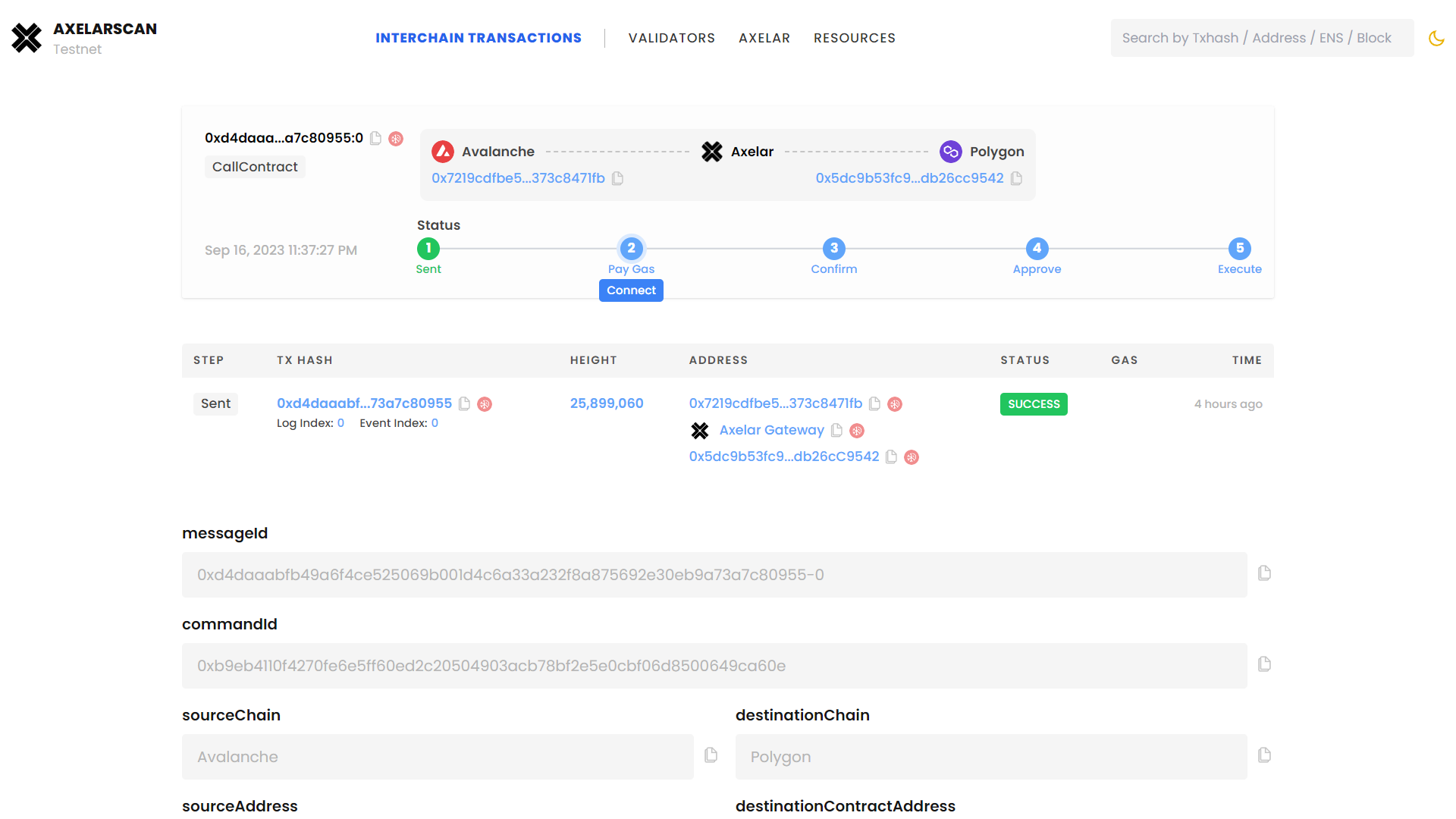The width and height of the screenshot is (1456, 819).
Task: Open block height 25,899,060 link
Action: tap(607, 403)
